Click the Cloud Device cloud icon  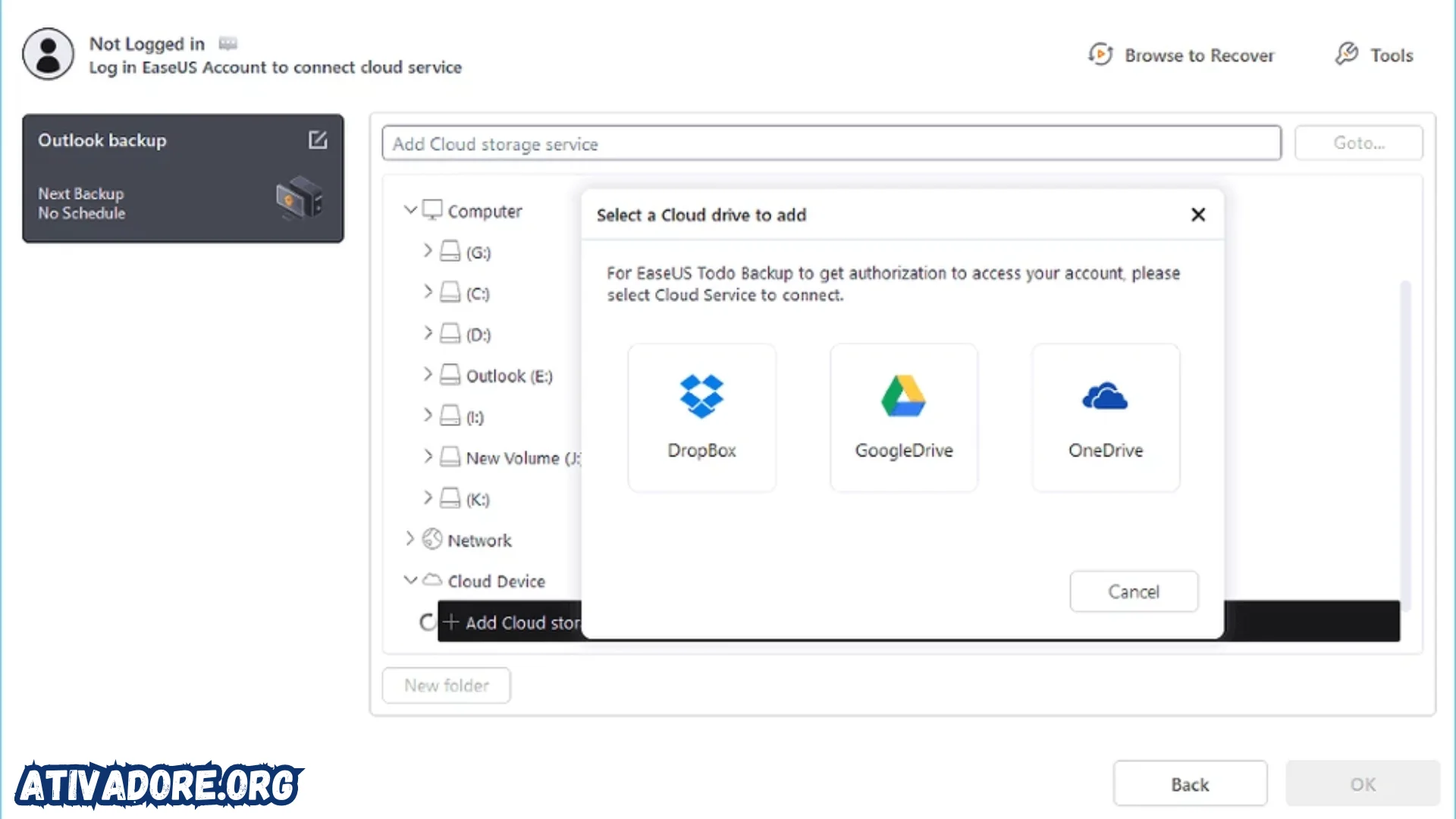point(432,580)
